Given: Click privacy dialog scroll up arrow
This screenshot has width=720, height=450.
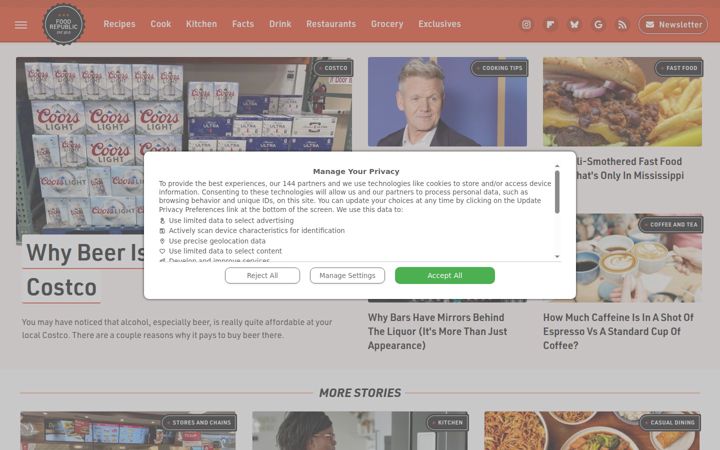Looking at the screenshot, I should point(557,166).
